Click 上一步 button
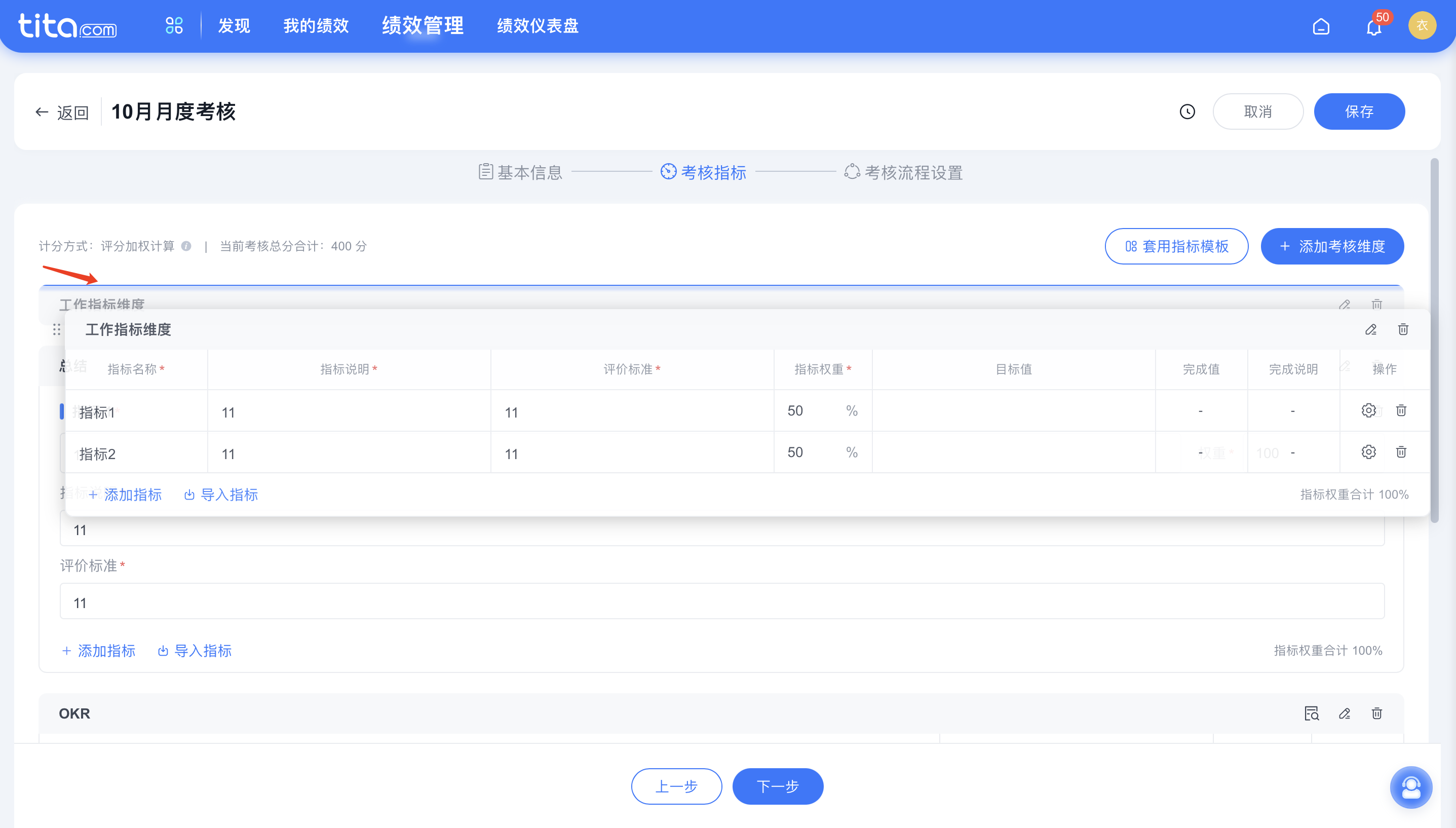The image size is (1456, 828). coord(676,786)
